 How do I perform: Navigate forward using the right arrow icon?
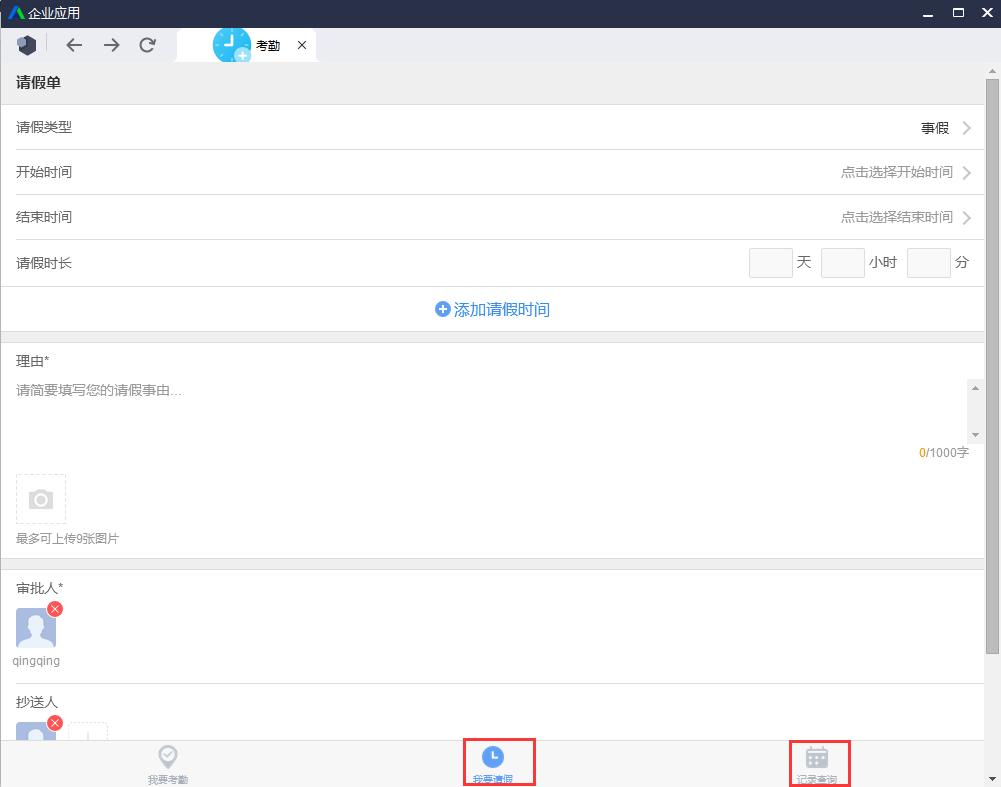pyautogui.click(x=111, y=44)
